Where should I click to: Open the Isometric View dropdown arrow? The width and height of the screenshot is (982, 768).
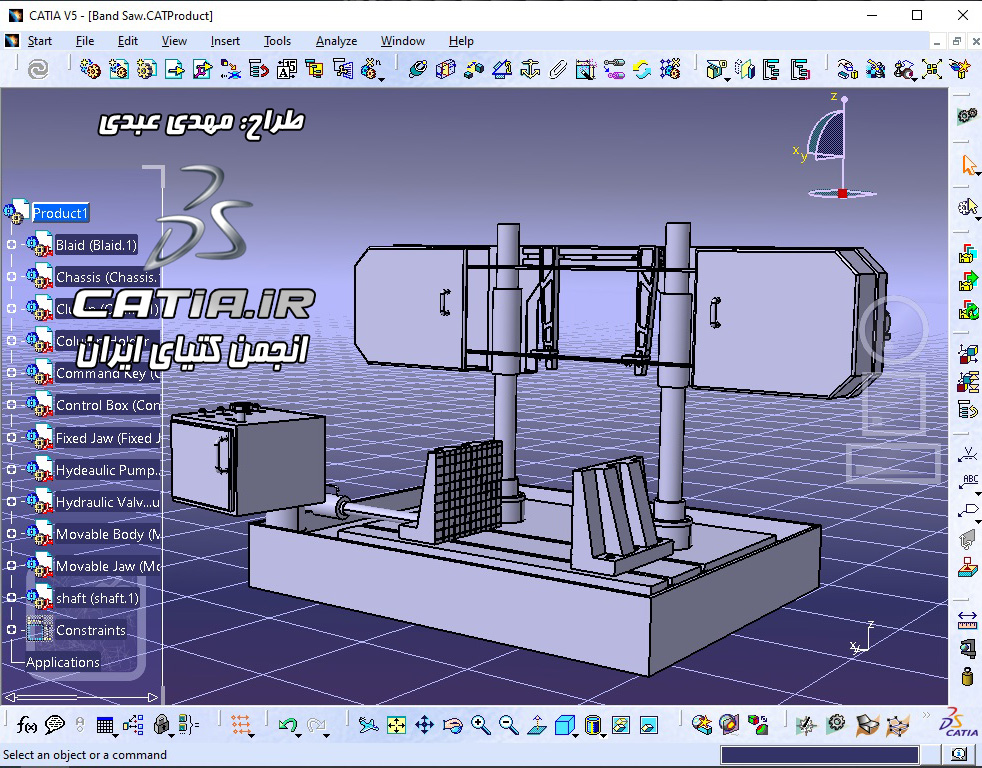coord(576,735)
